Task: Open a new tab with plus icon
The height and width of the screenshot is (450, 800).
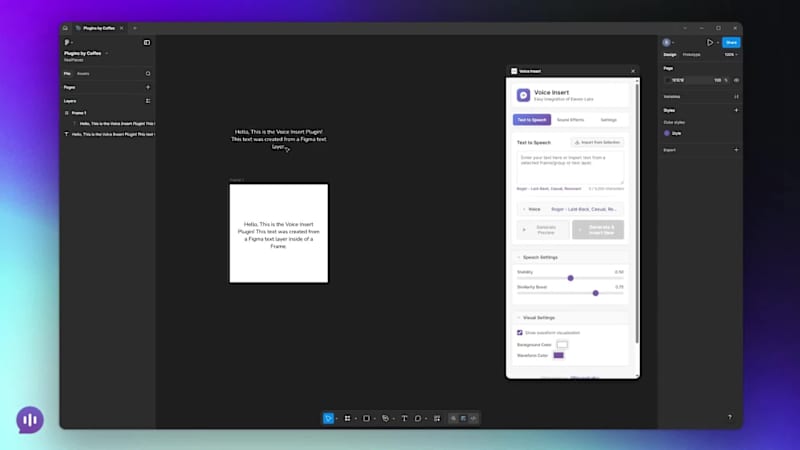Action: point(135,28)
